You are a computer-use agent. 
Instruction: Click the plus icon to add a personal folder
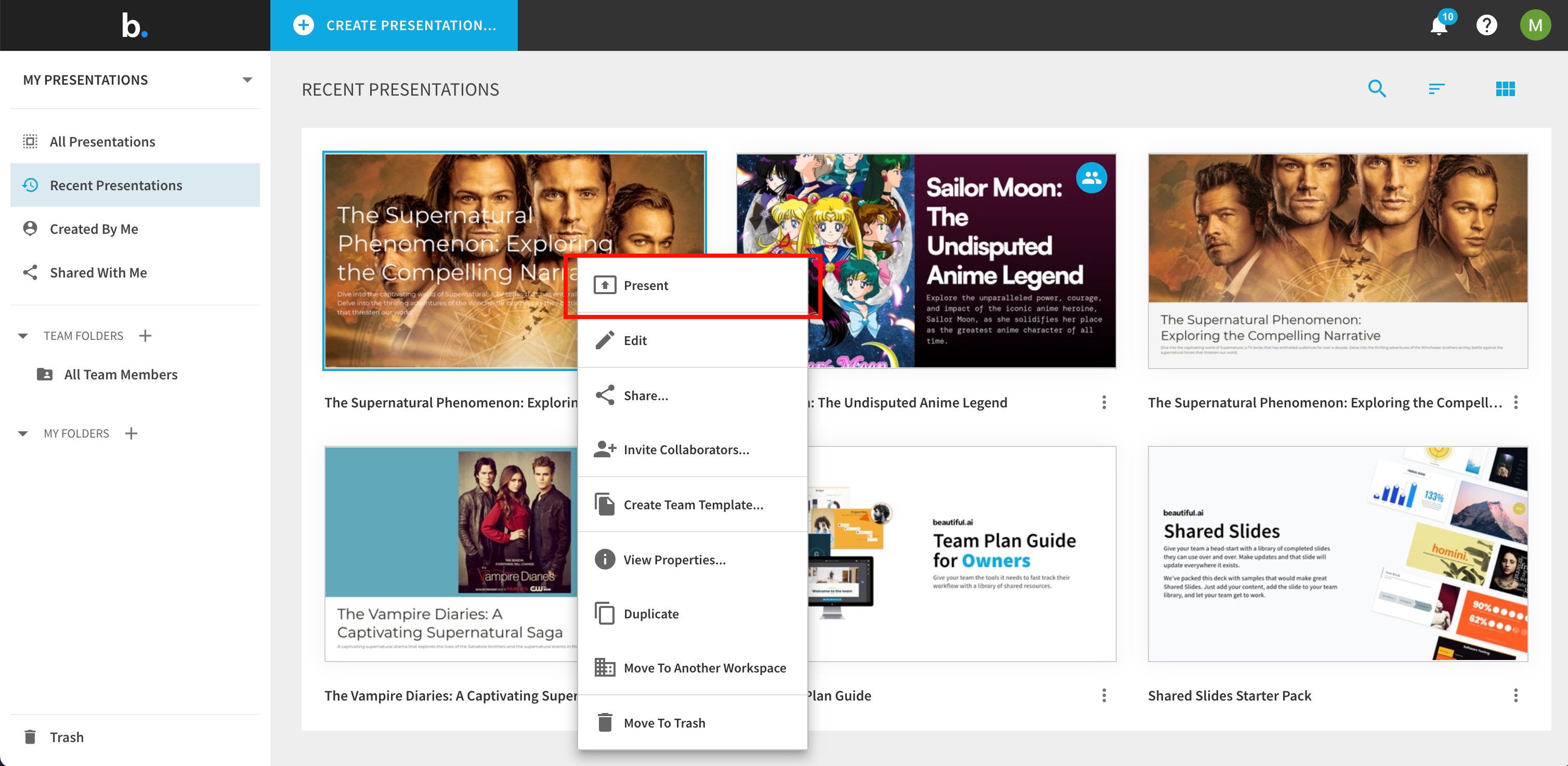coord(131,433)
